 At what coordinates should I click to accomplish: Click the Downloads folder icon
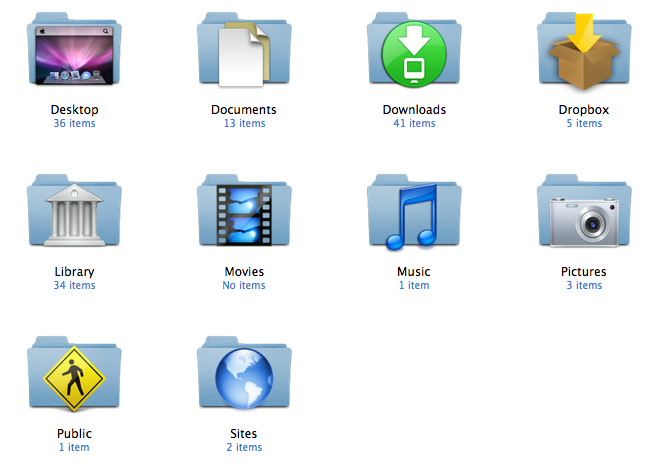(414, 50)
